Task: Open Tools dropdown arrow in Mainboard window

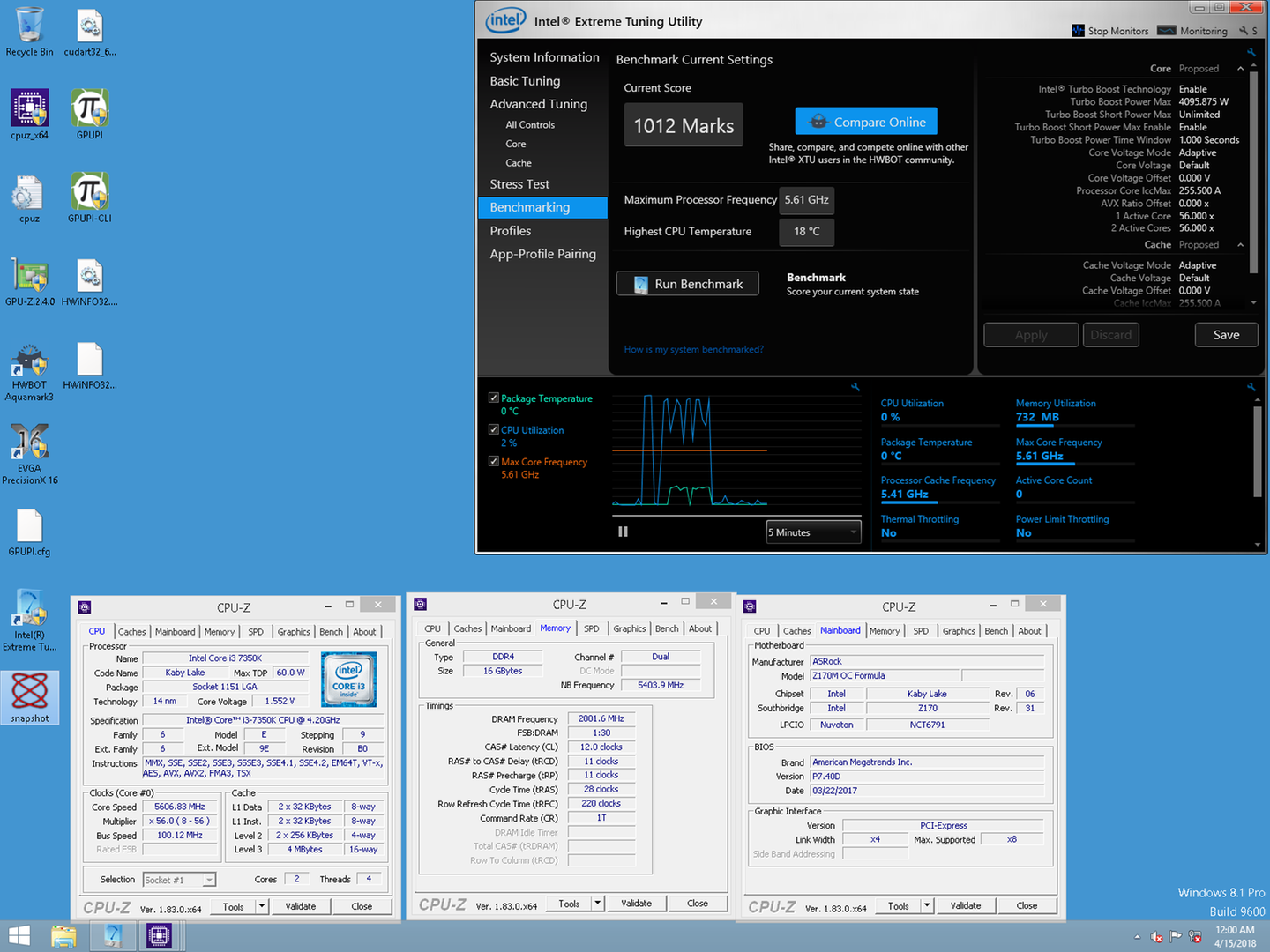Action: click(927, 905)
